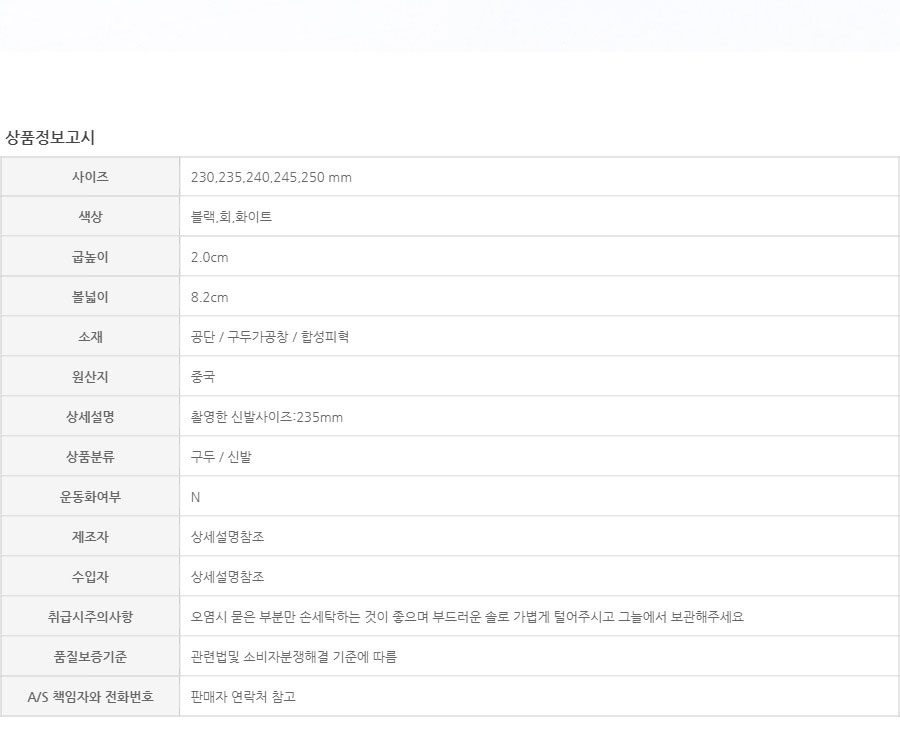The height and width of the screenshot is (731, 900).
Task: Click the size values 230,235,240,245,250 mm
Action: tap(271, 177)
